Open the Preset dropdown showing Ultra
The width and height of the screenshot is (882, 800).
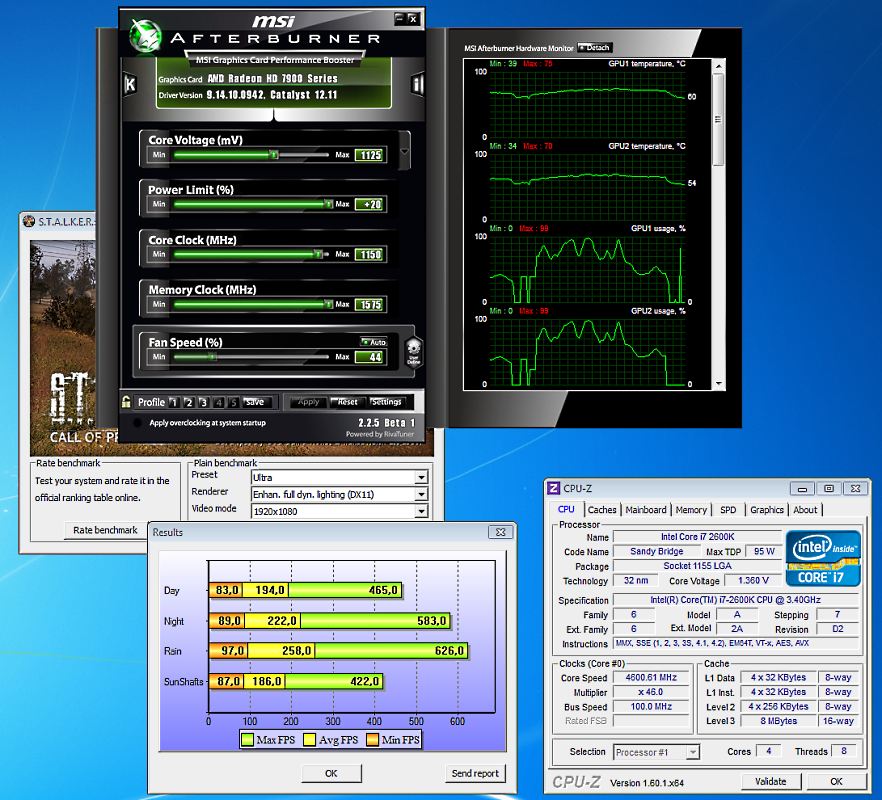(x=421, y=478)
